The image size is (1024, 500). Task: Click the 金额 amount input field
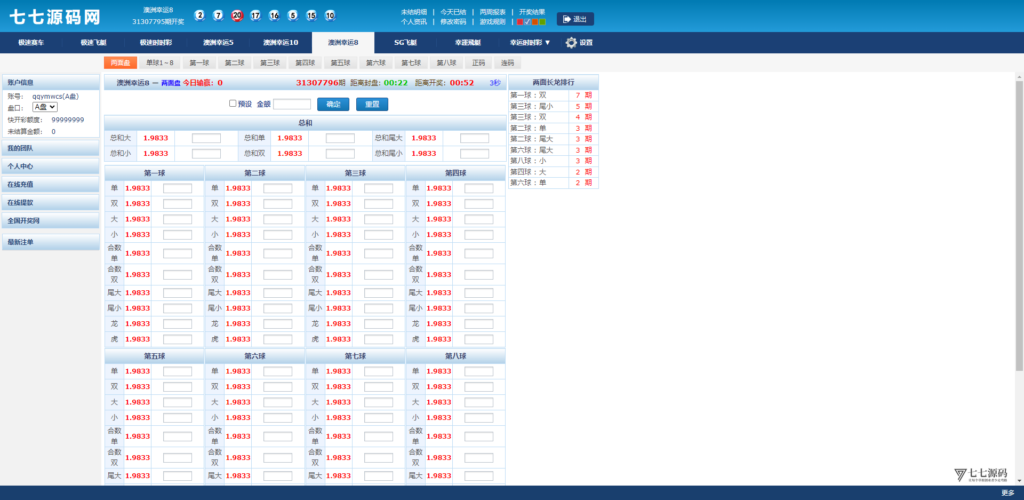292,104
